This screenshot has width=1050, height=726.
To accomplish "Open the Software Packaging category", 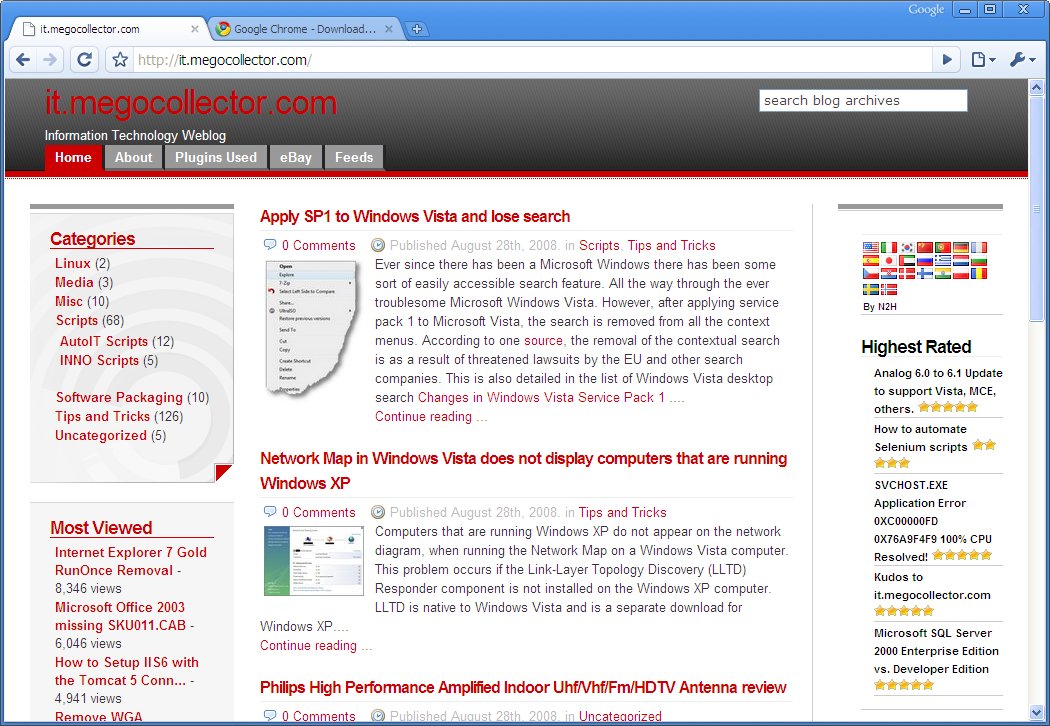I will tap(119, 397).
